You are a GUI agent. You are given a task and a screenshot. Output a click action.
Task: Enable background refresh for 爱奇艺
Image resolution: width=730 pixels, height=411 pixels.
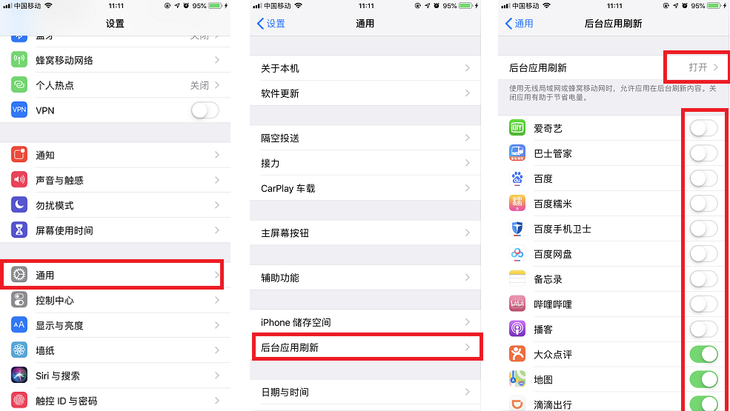click(703, 128)
